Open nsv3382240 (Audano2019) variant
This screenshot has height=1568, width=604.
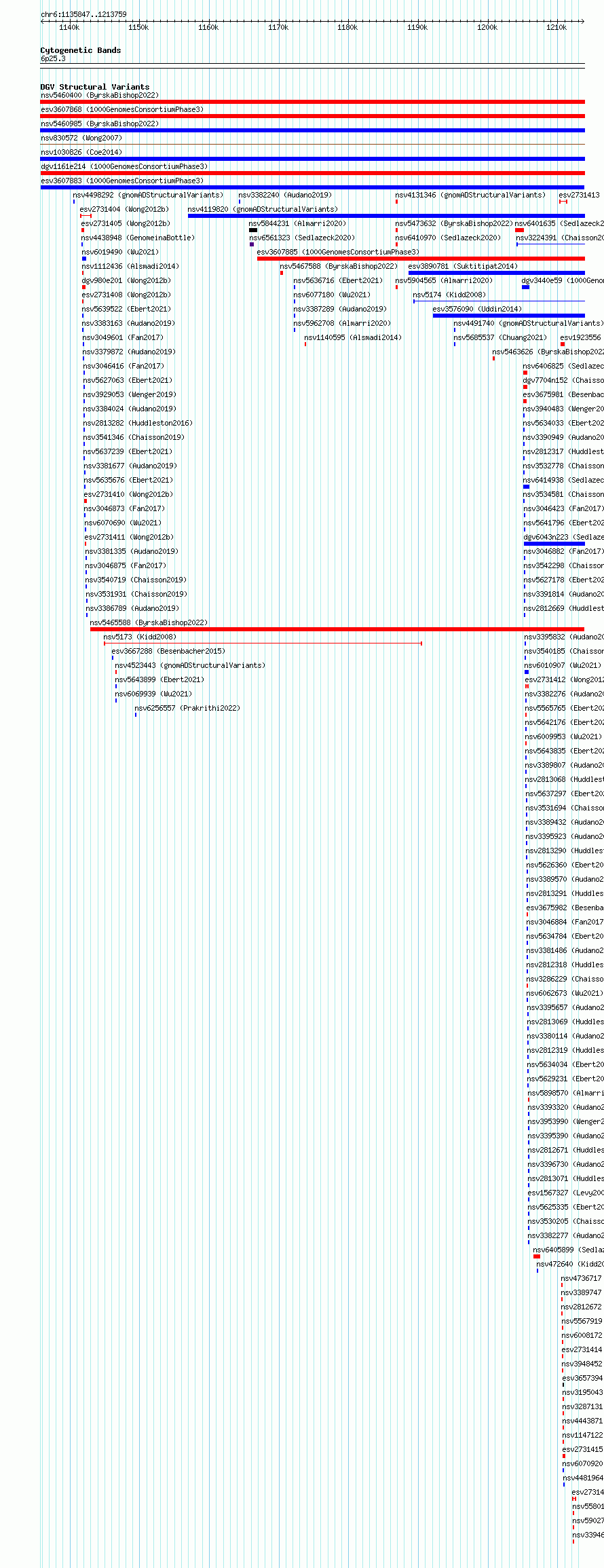click(285, 195)
